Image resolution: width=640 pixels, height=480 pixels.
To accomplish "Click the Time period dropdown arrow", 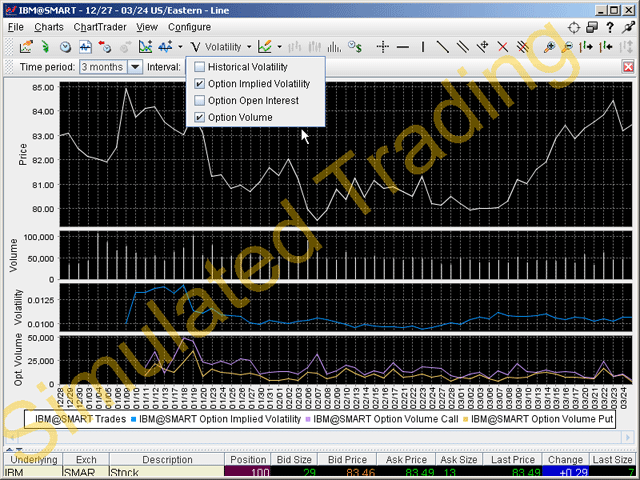I will 135,67.
